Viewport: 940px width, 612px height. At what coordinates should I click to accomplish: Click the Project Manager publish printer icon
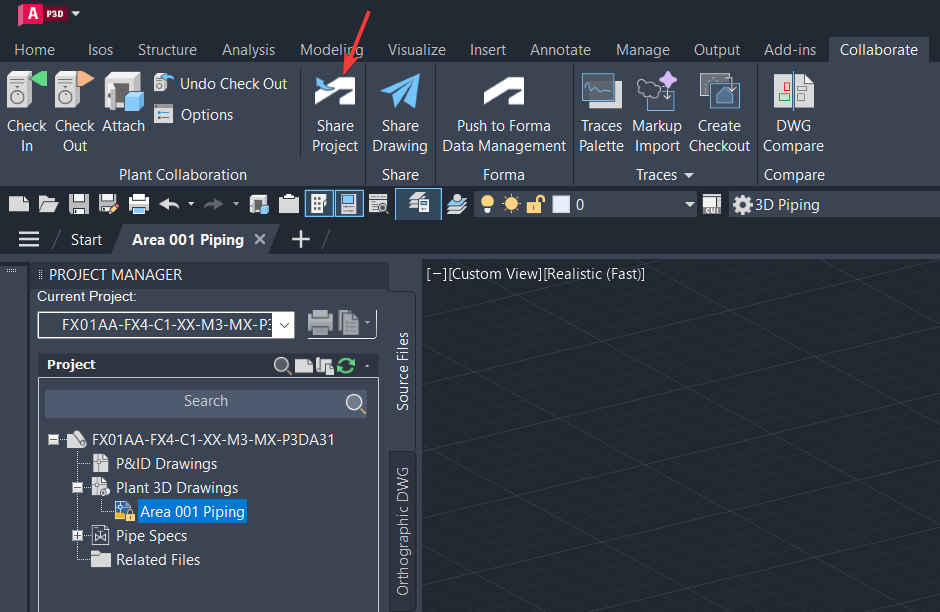(x=320, y=322)
